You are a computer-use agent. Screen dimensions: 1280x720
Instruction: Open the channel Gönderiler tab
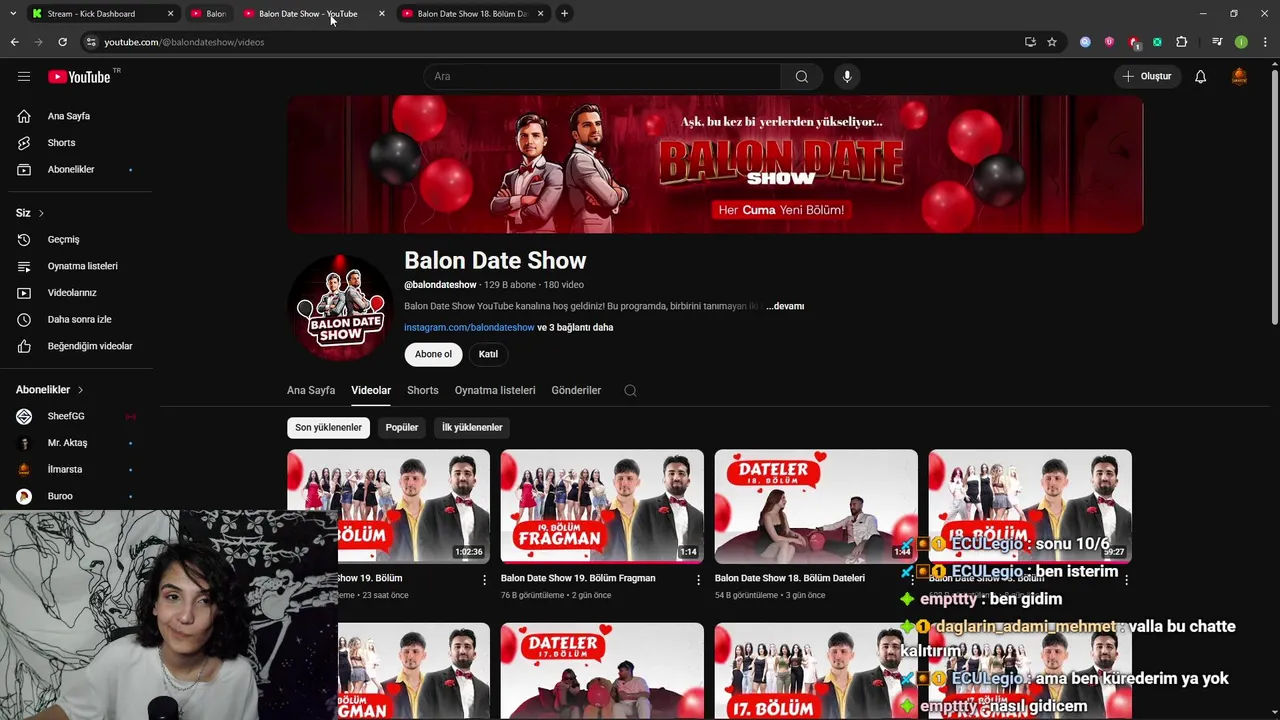click(x=576, y=390)
